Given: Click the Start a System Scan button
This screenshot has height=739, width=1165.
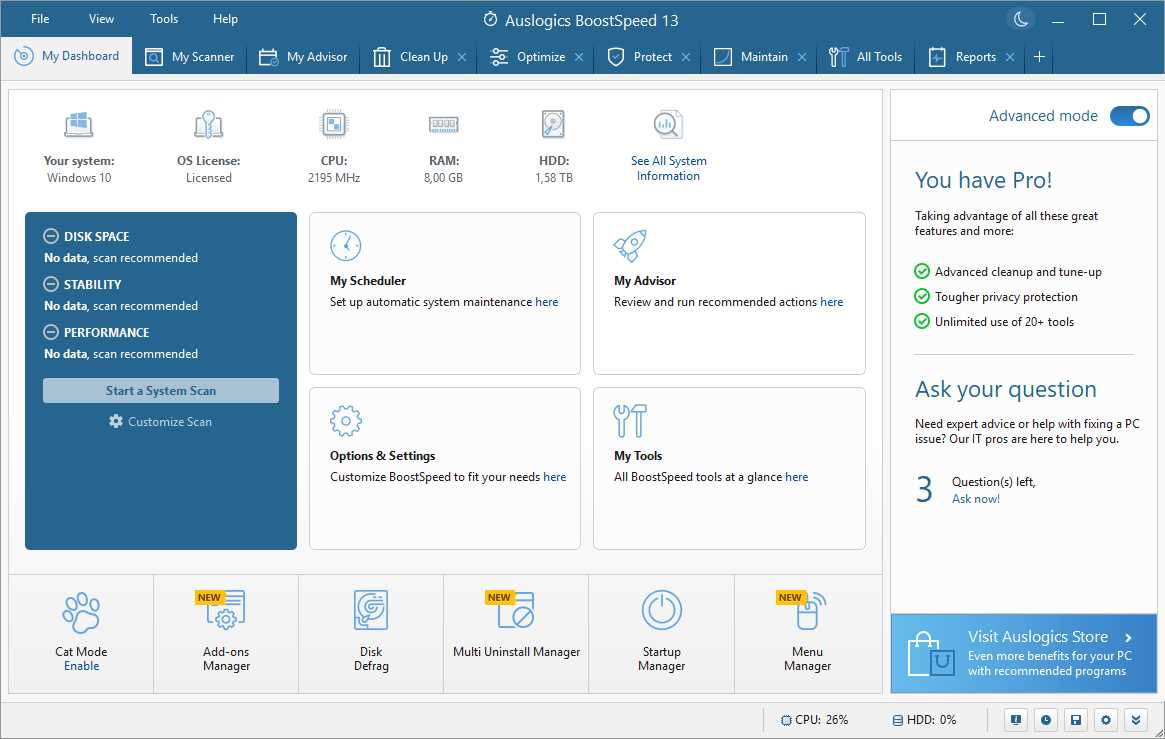Looking at the screenshot, I should pos(160,391).
